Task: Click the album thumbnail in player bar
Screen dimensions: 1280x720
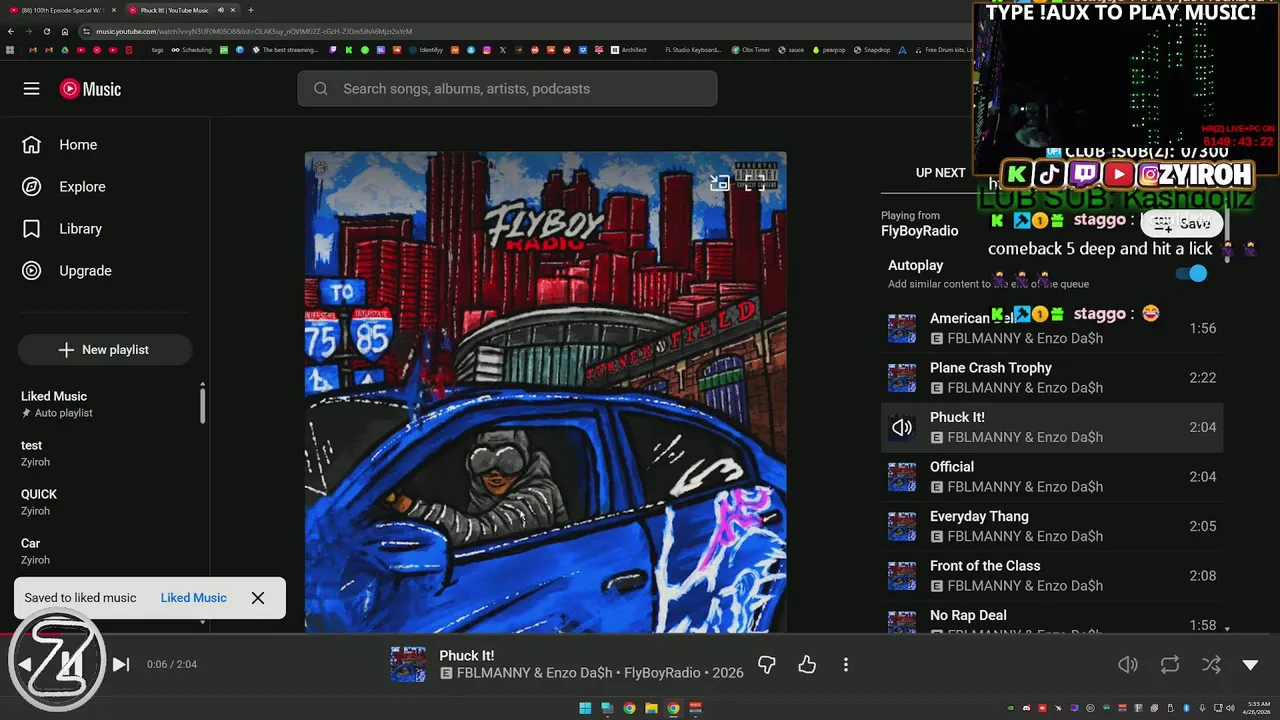Action: [408, 665]
